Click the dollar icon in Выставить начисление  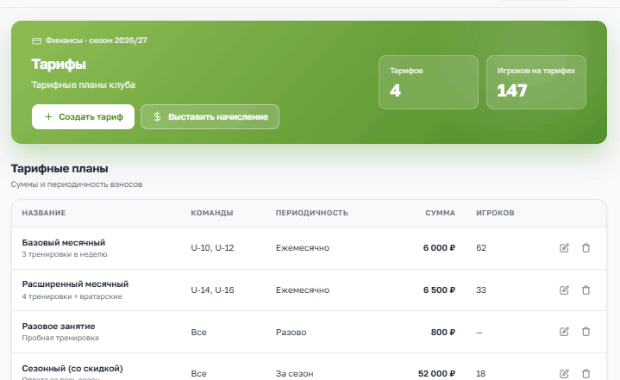click(157, 117)
